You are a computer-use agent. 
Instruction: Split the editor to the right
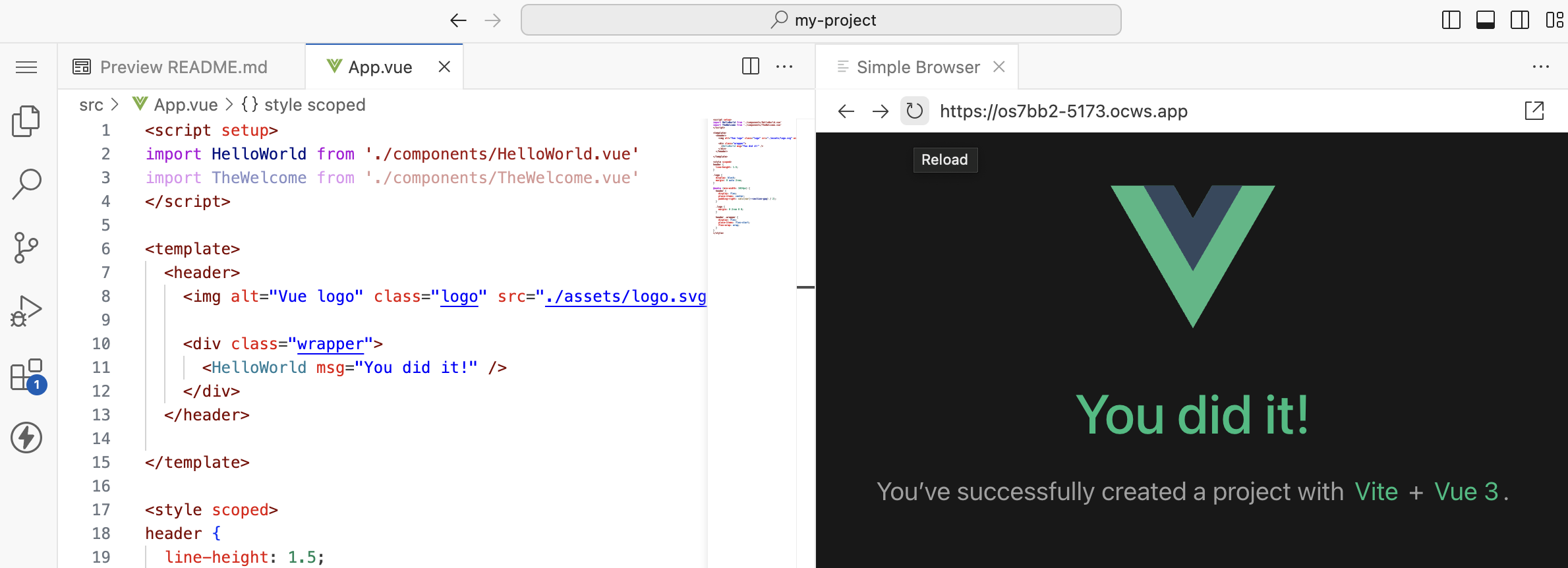tap(750, 67)
